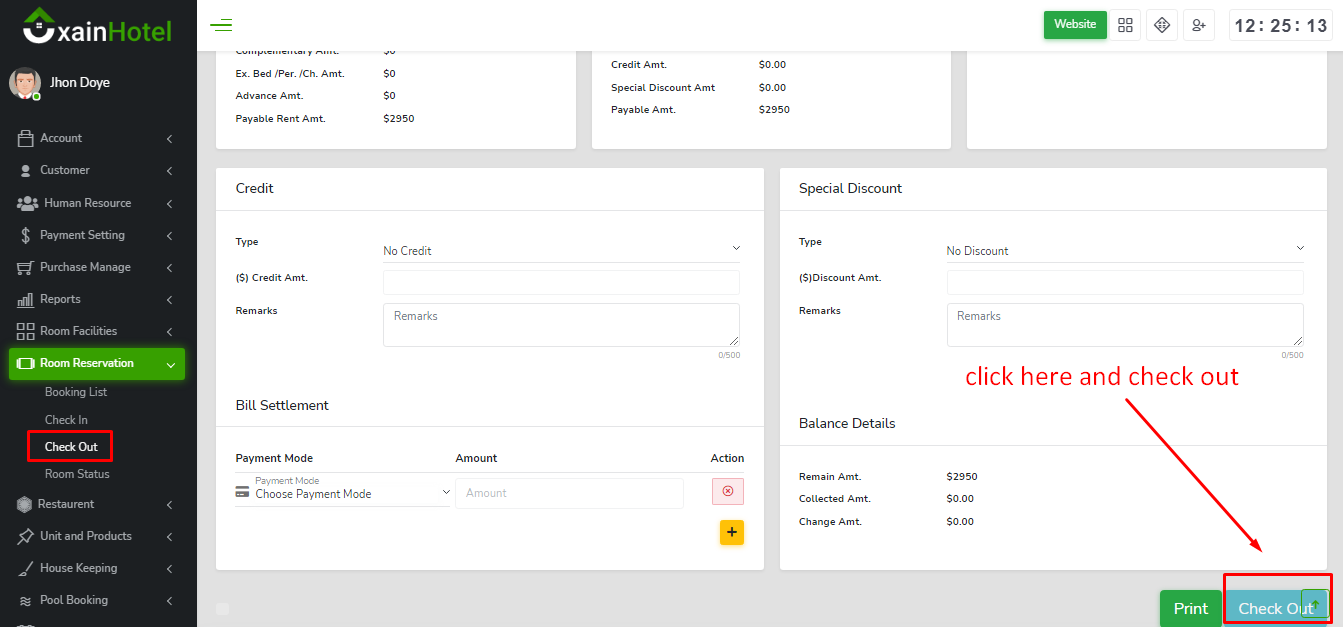Click the Credit Amt. input field
The height and width of the screenshot is (627, 1343).
(561, 282)
